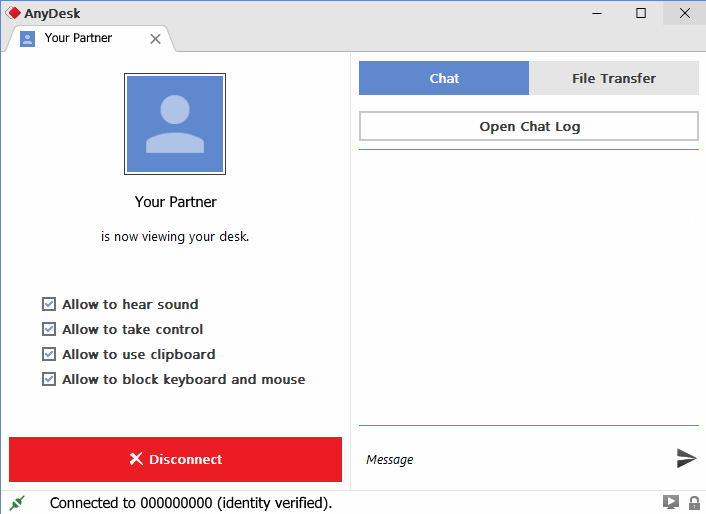This screenshot has height=514, width=706.
Task: Click the red Disconnect button
Action: click(x=175, y=459)
